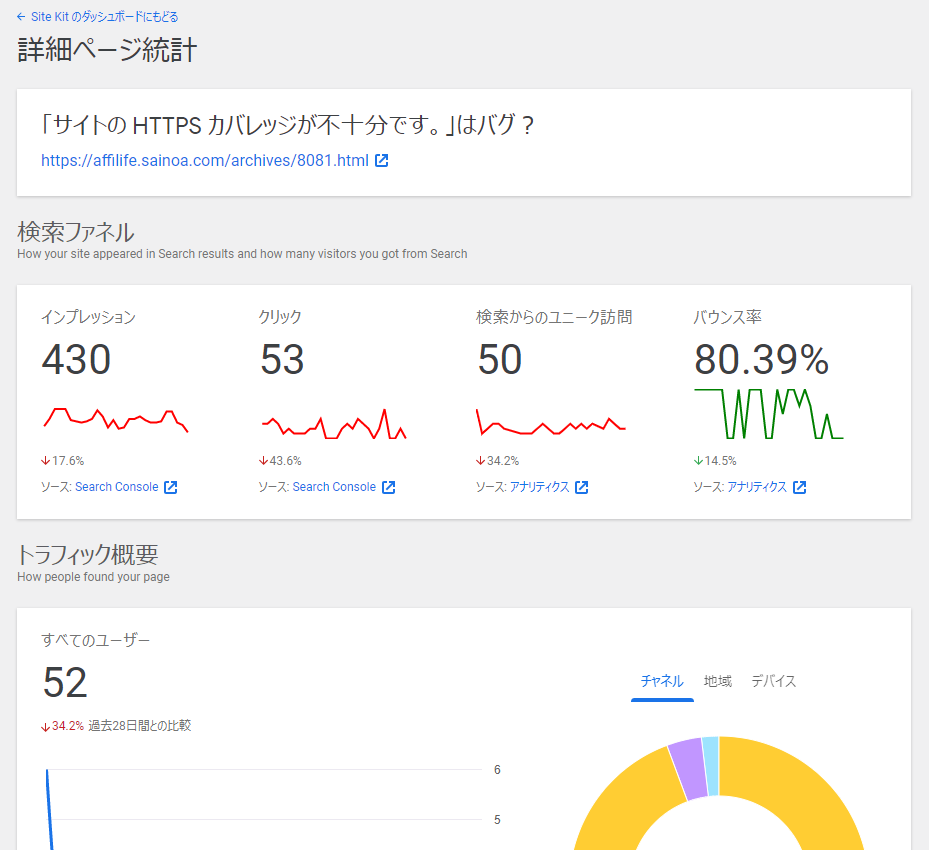The height and width of the screenshot is (850, 929).
Task: Click the すべてのユーザー label
Action: coord(95,640)
